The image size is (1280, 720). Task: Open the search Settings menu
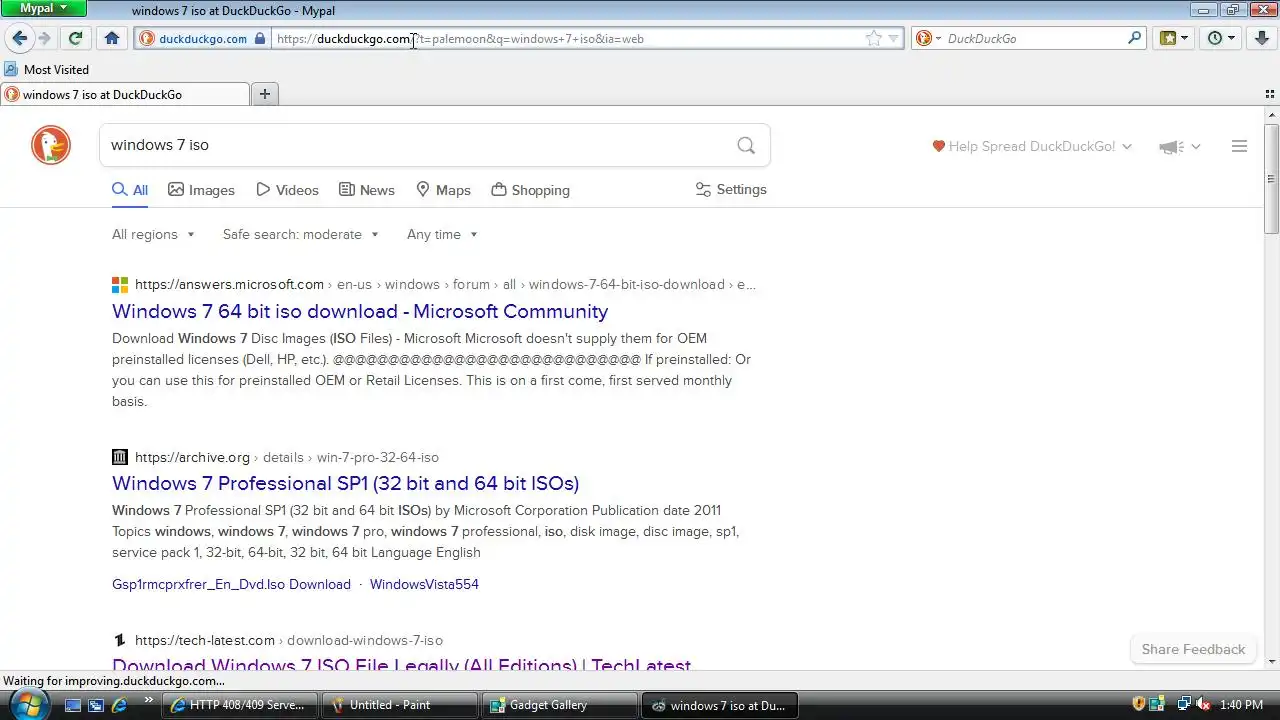click(731, 189)
